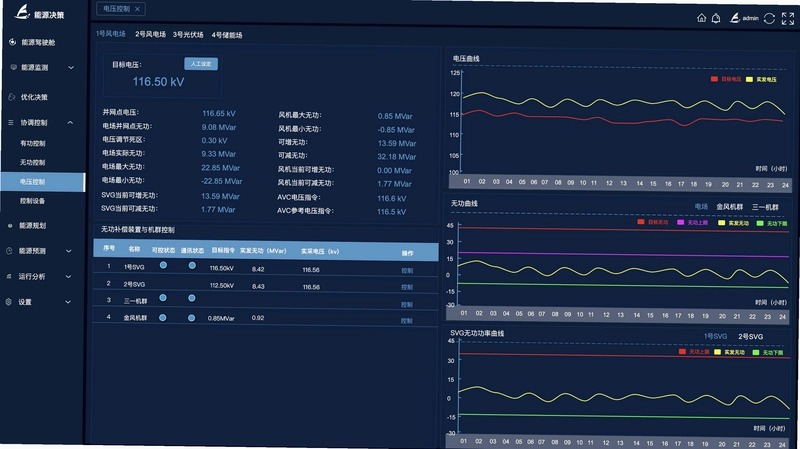The width and height of the screenshot is (800, 449).
Task: Toggle 通讯状态 indicator for 三一机群
Action: (x=191, y=298)
